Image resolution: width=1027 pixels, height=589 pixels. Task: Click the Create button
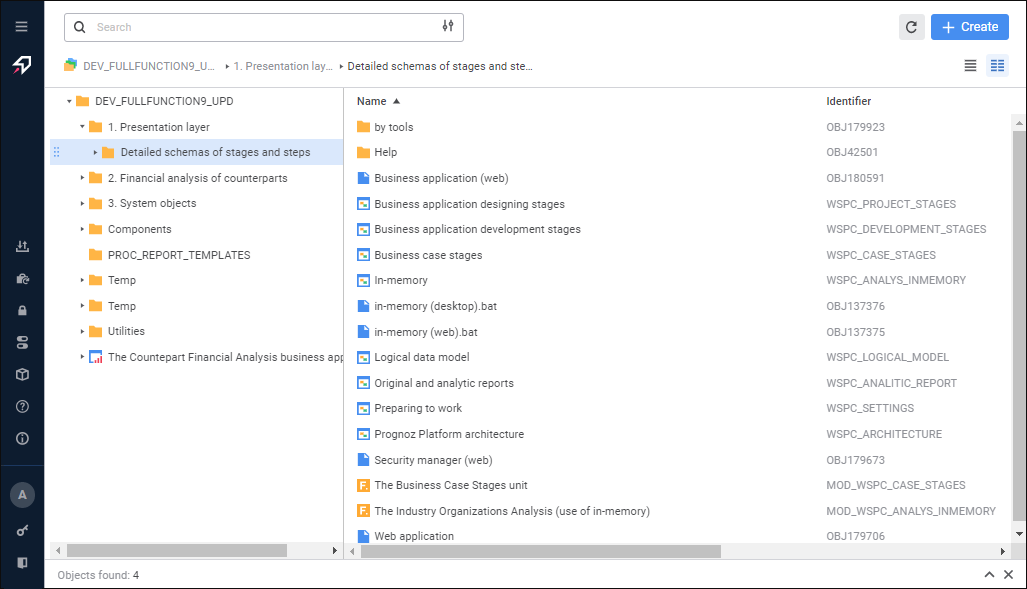(969, 27)
